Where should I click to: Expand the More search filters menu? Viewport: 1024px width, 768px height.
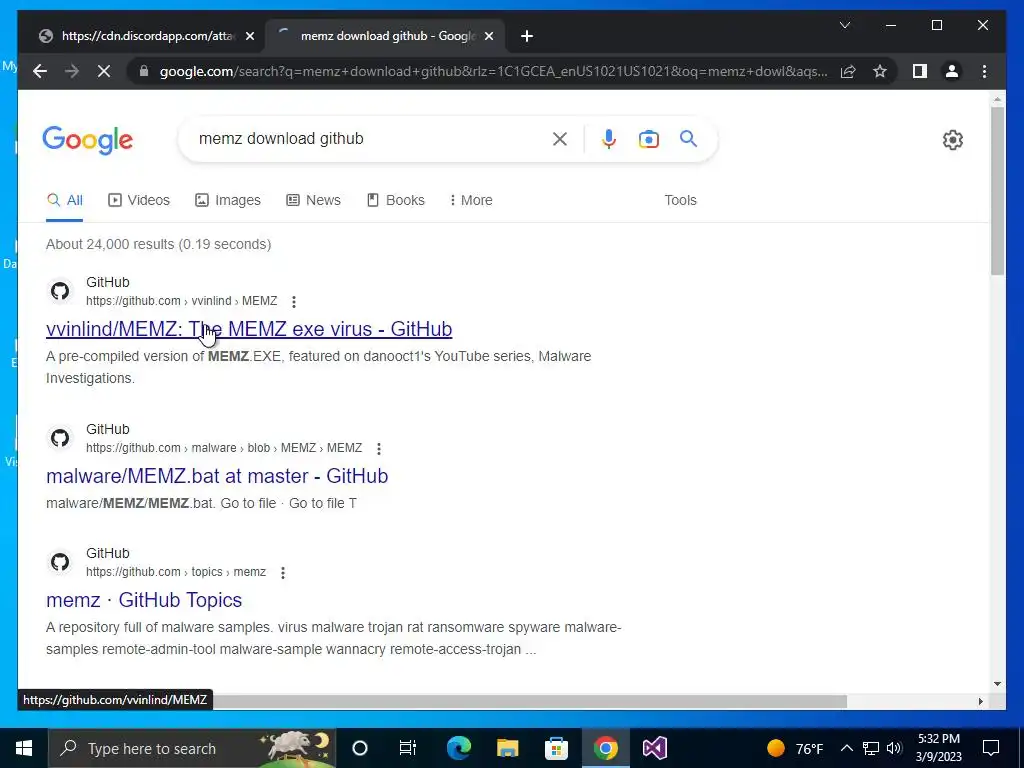point(471,200)
